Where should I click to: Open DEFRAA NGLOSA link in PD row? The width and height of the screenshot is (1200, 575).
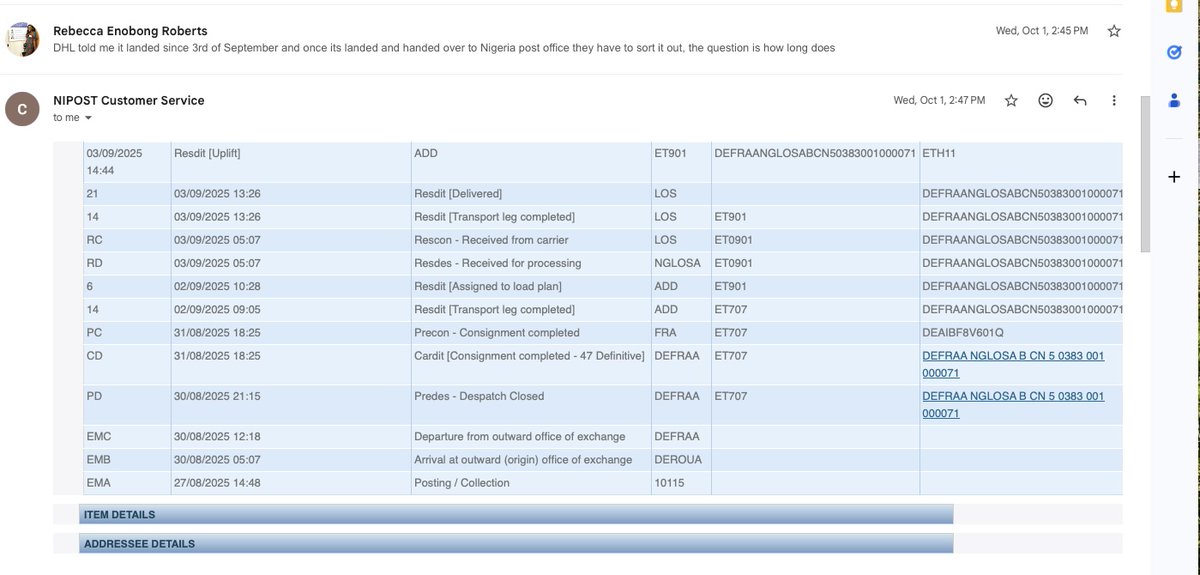click(1013, 404)
